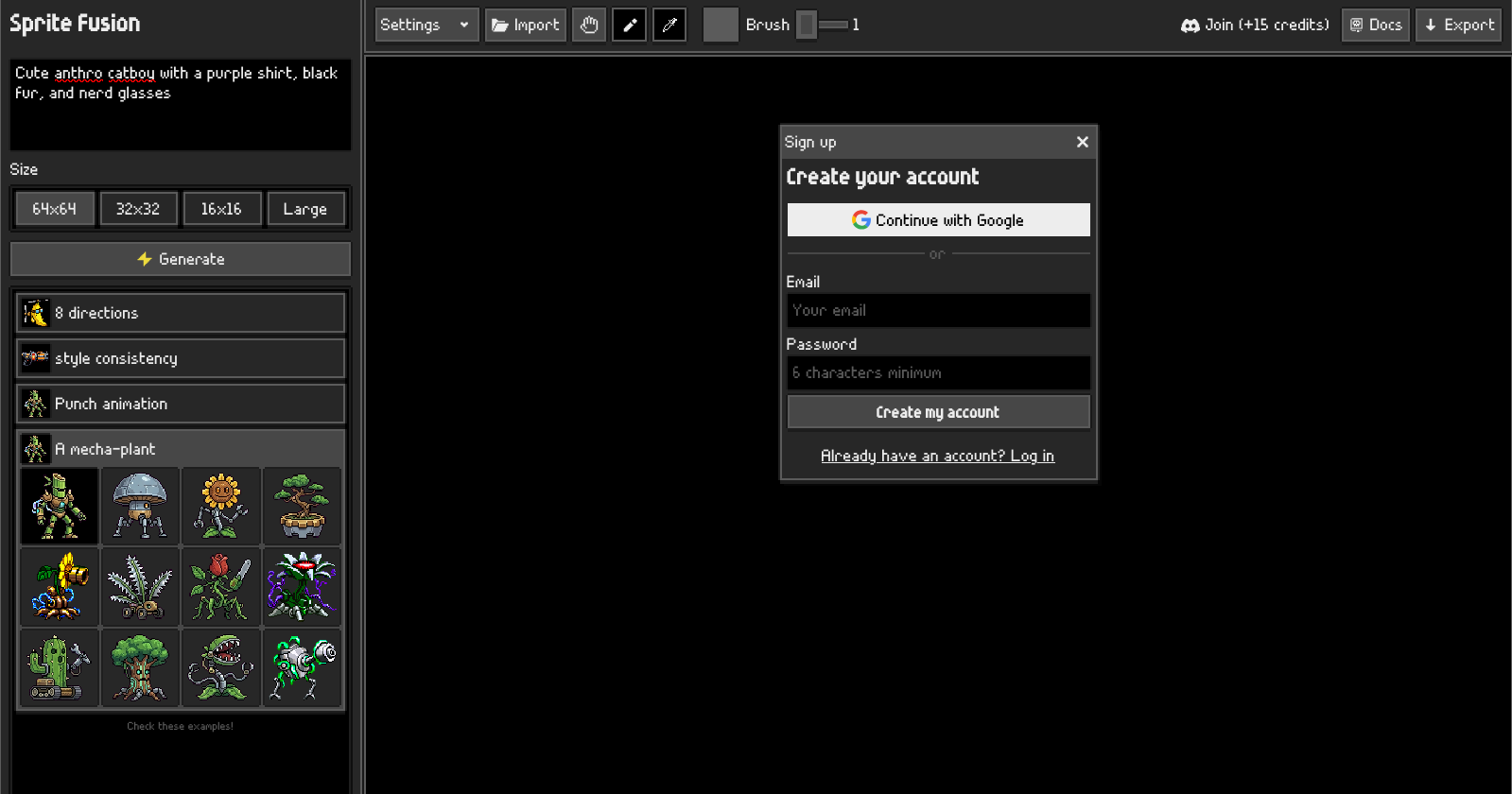Select the 32x32 size option
This screenshot has height=794, width=1512.
coord(138,209)
